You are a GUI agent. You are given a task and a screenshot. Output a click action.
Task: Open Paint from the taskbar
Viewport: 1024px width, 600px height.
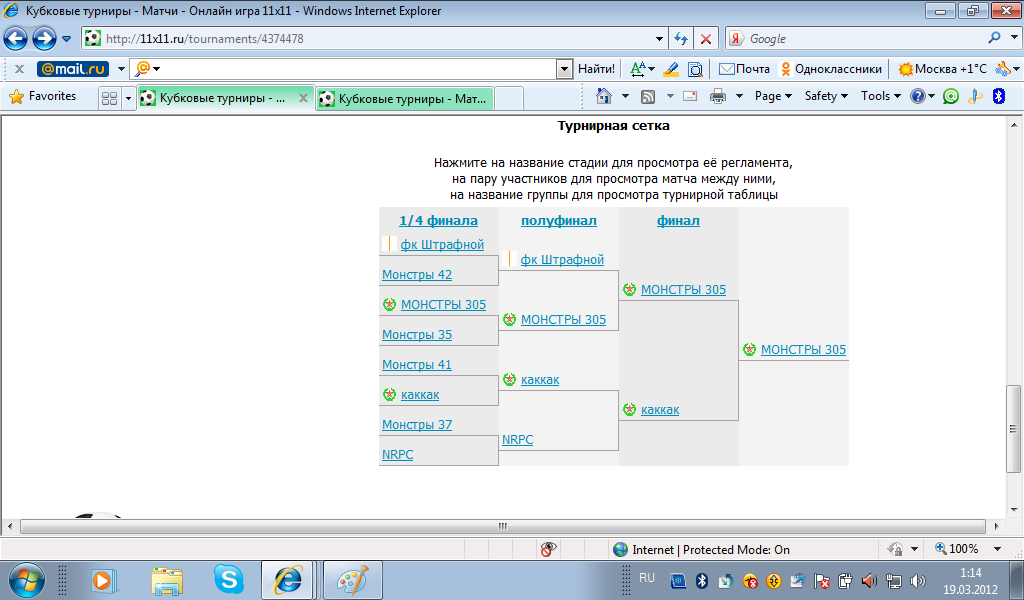click(x=352, y=579)
